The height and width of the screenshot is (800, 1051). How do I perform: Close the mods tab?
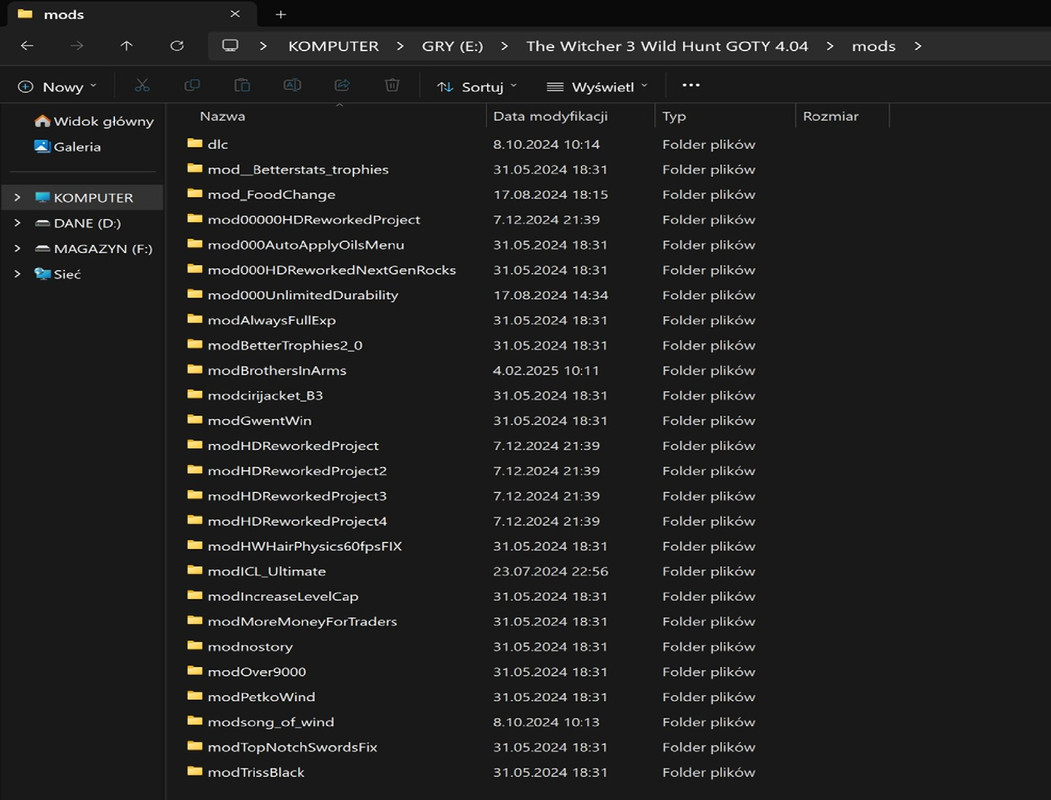(235, 13)
